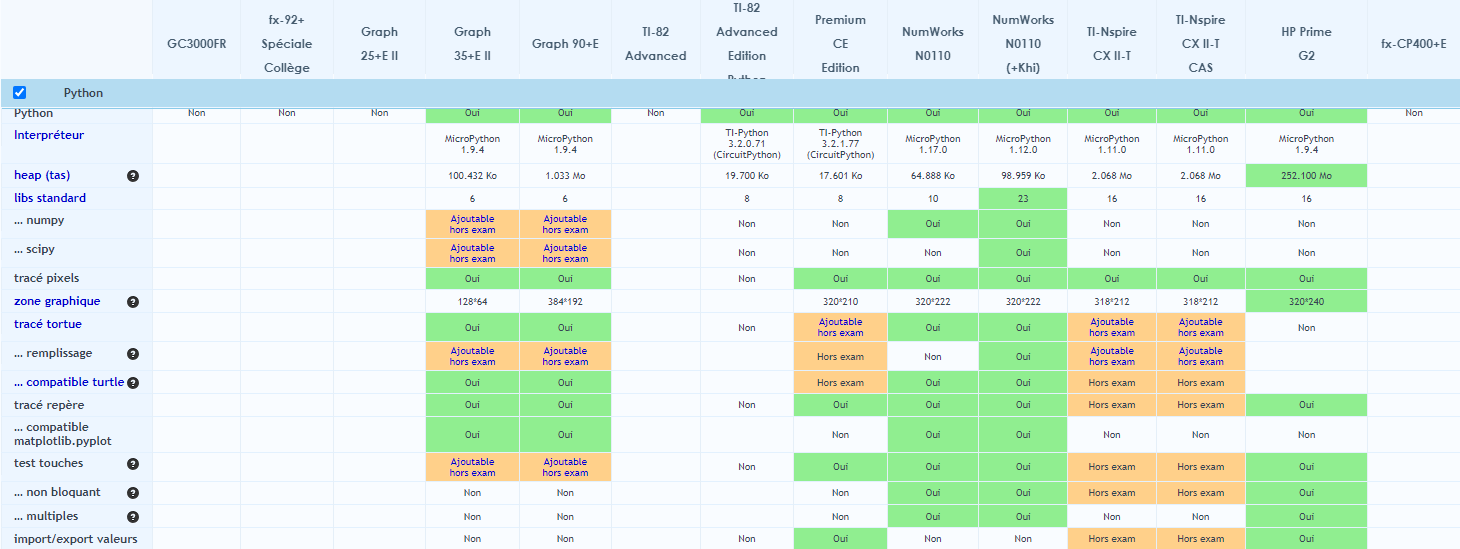Click Hors exam in remplissage row, Premium CE
The image size is (1460, 549).
[840, 357]
